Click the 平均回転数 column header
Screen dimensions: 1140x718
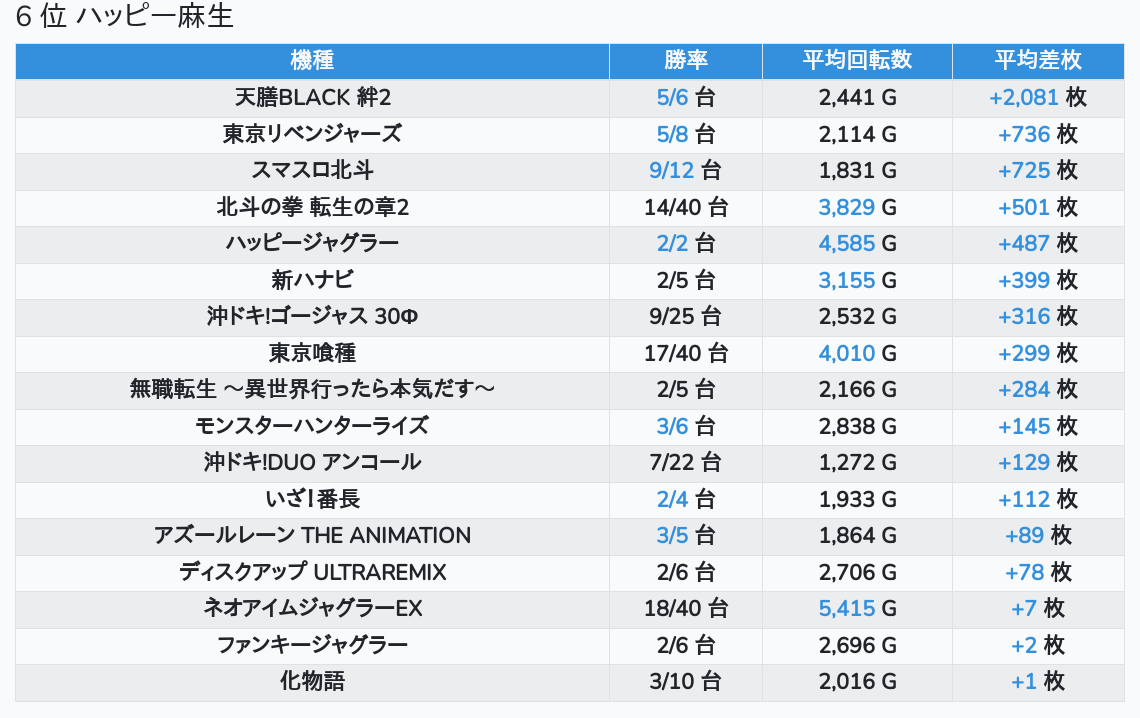tap(857, 61)
